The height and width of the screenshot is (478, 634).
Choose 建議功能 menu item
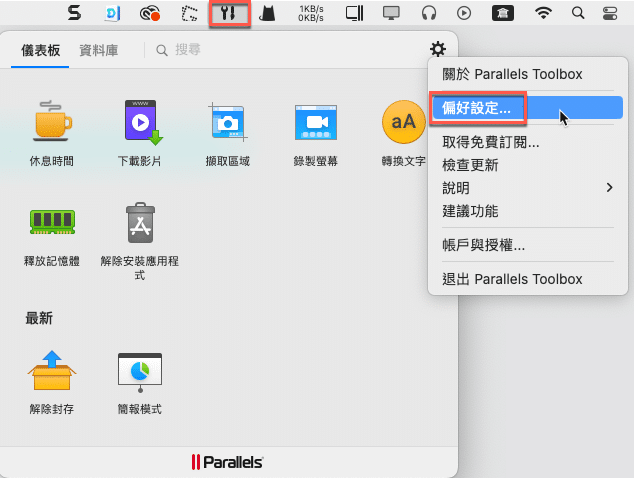[x=528, y=211]
